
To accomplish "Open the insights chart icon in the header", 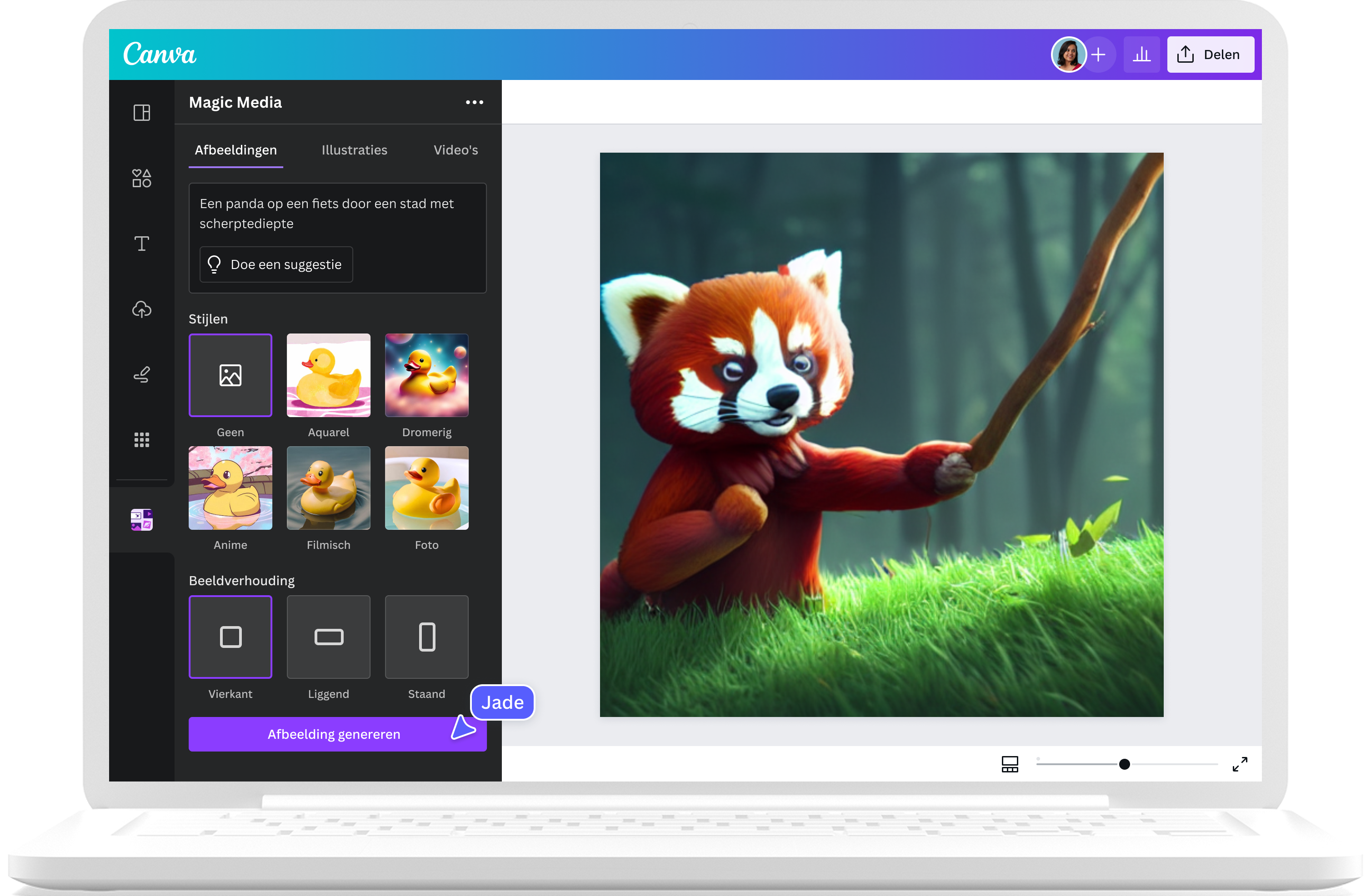I will click(x=1142, y=54).
